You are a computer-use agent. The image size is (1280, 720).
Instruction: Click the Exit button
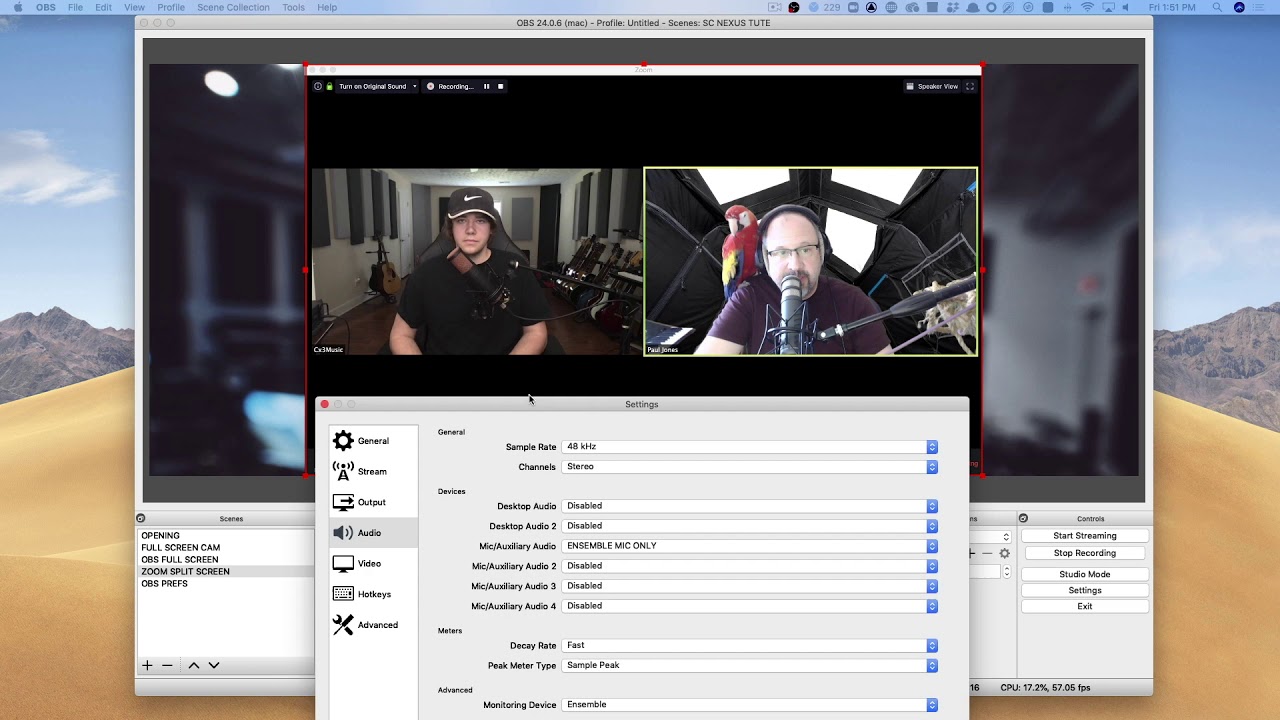1084,607
